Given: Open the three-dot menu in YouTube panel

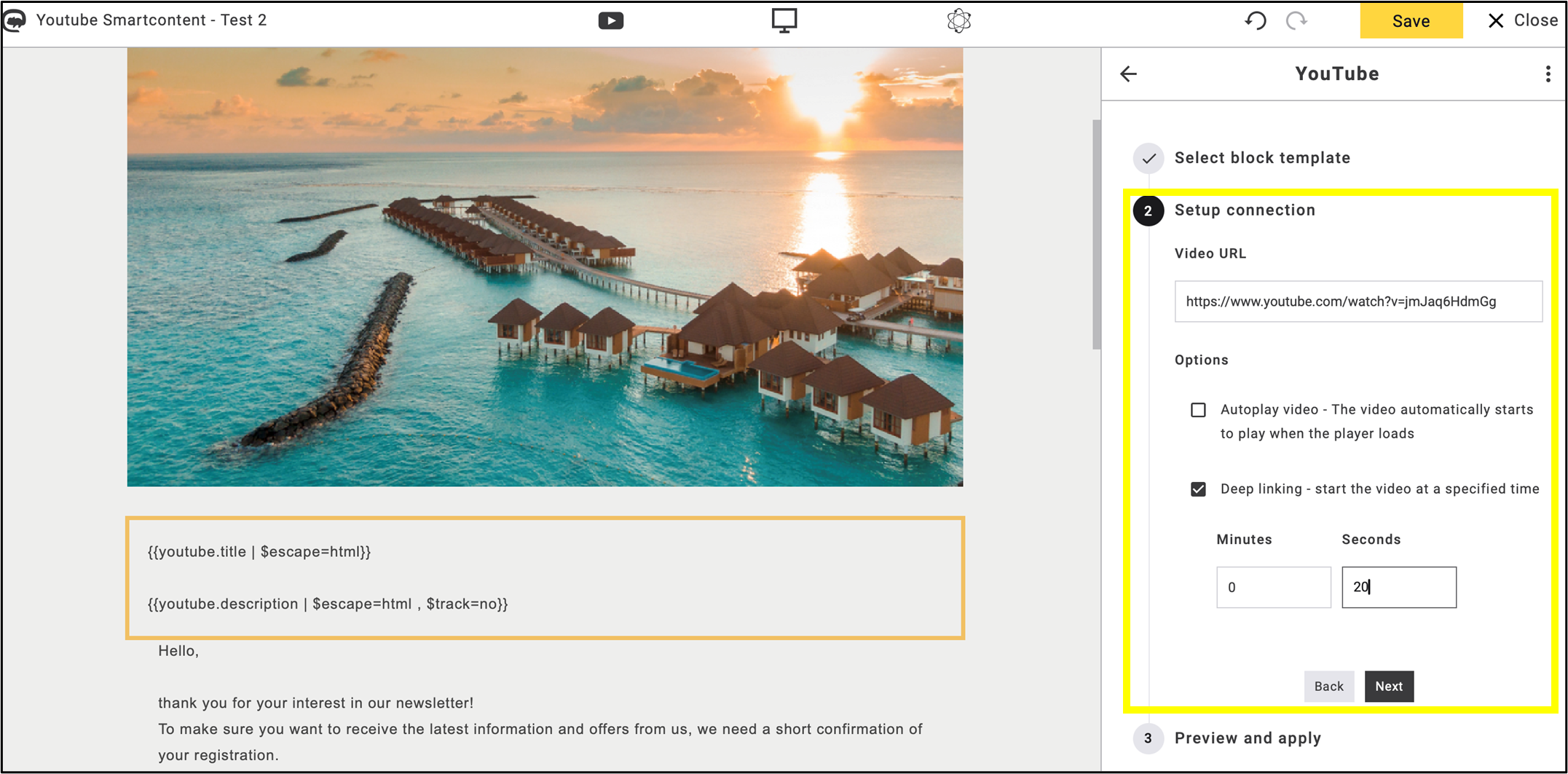Looking at the screenshot, I should (1548, 74).
